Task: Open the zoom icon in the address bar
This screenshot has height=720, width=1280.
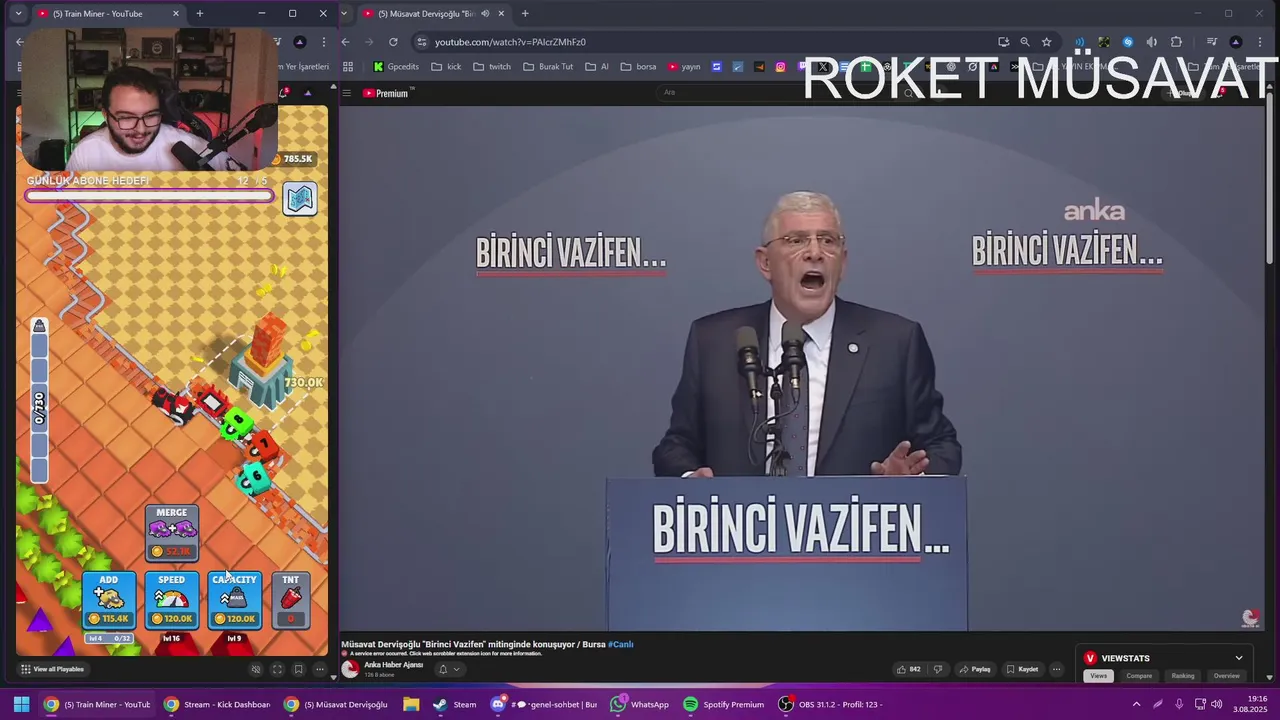Action: click(x=1025, y=42)
